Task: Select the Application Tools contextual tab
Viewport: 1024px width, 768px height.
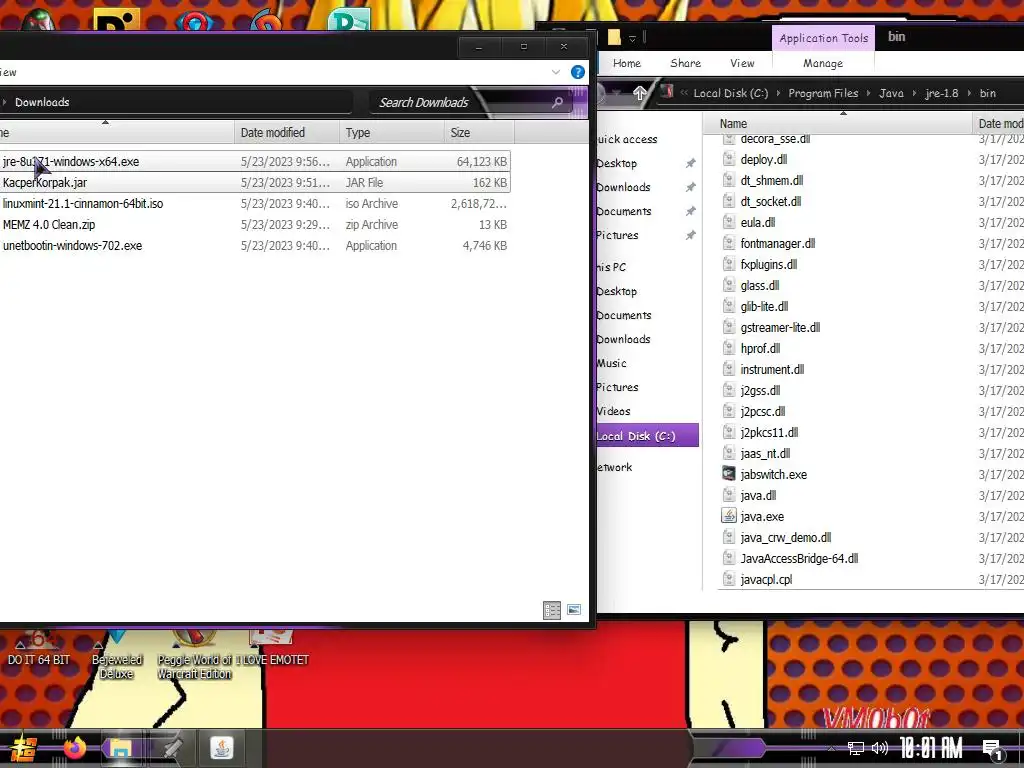Action: (x=824, y=38)
